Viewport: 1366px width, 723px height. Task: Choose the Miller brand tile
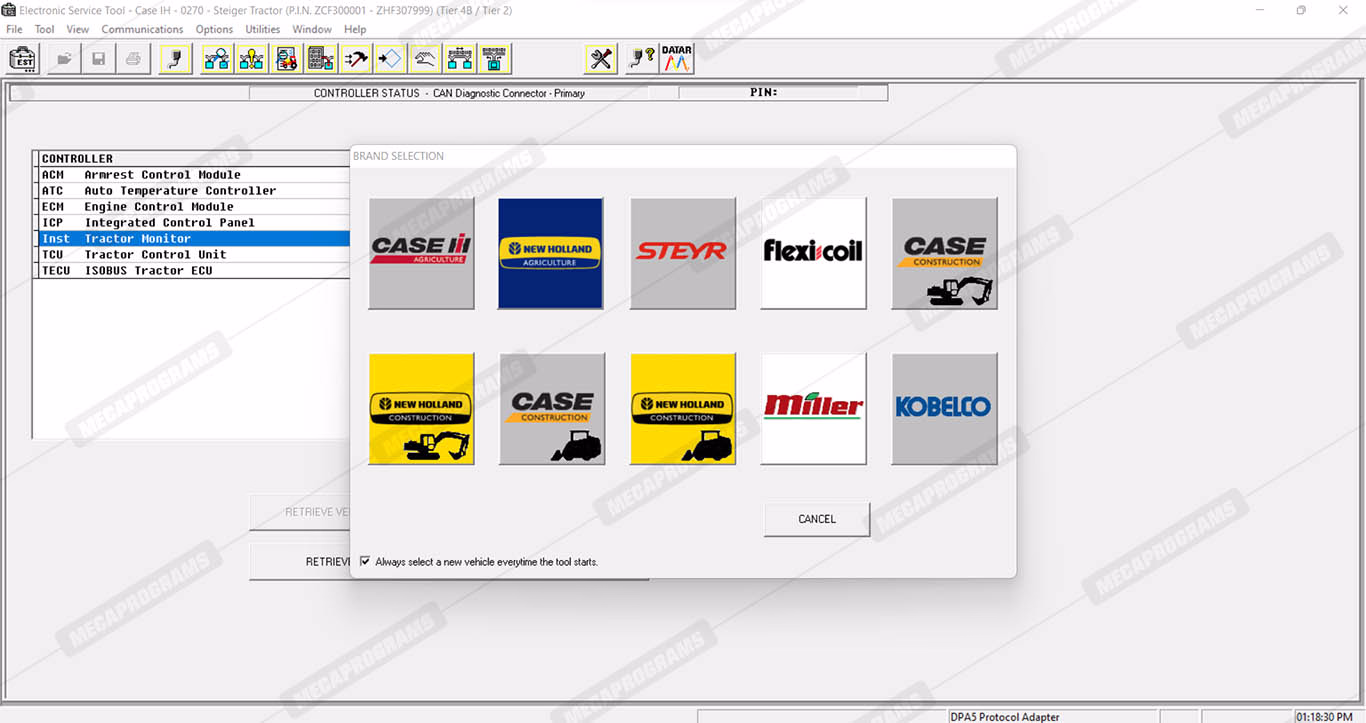[x=813, y=408]
